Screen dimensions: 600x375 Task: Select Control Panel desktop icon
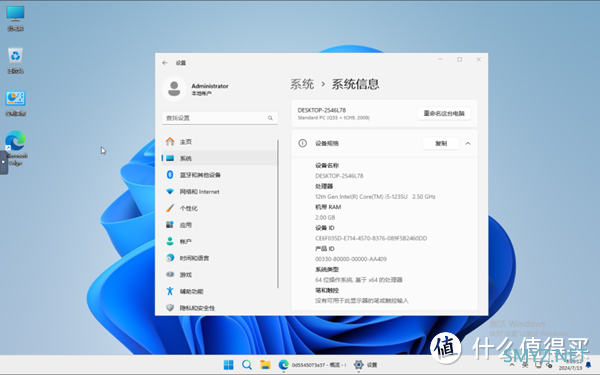15,103
